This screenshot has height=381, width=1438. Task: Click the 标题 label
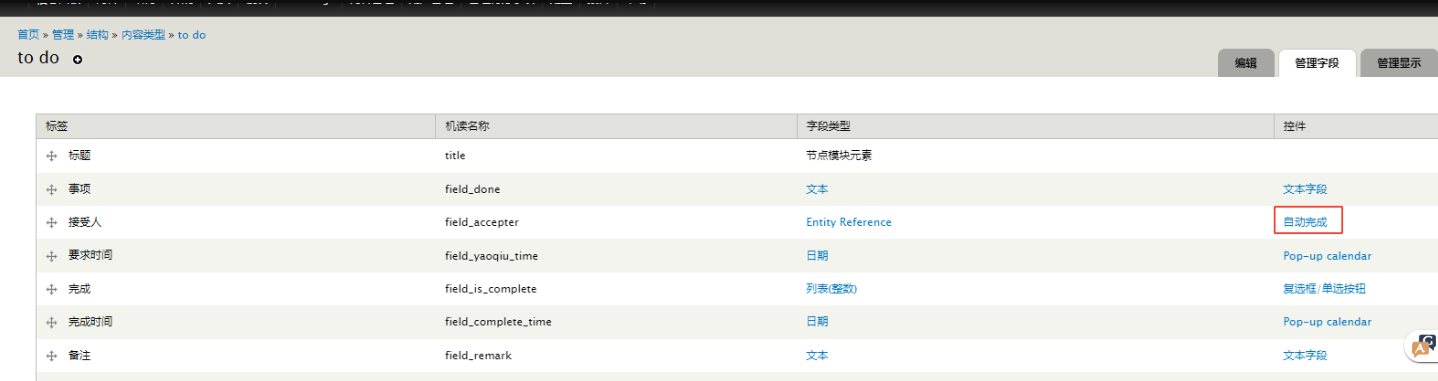click(x=79, y=156)
